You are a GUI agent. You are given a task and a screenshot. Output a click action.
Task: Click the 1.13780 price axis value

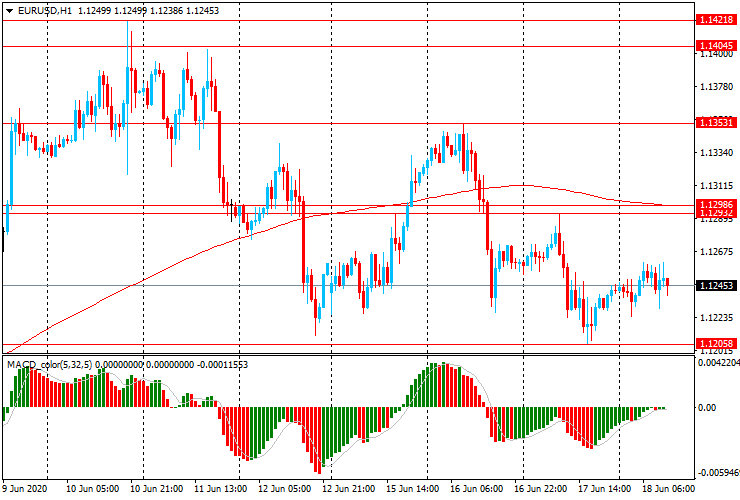[716, 87]
